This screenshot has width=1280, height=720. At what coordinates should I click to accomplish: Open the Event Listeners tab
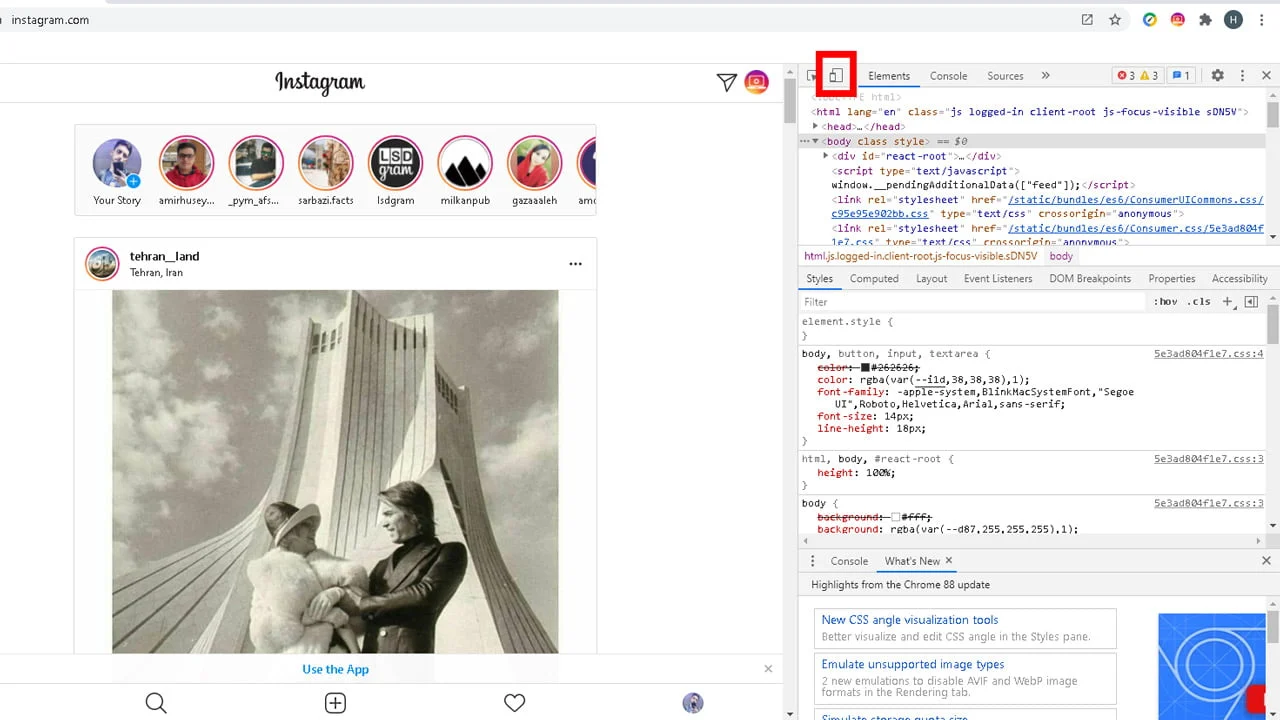pos(998,279)
